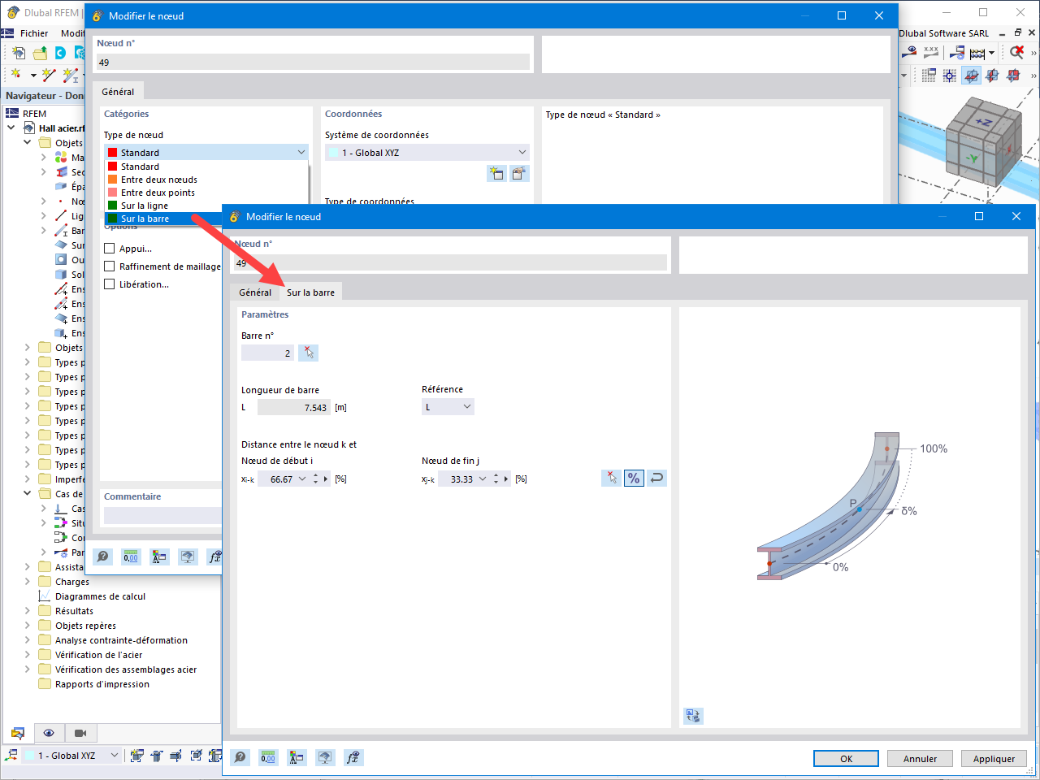The image size is (1040, 780).
Task: Click the new member tool icon in toolbar
Action: [x=70, y=74]
